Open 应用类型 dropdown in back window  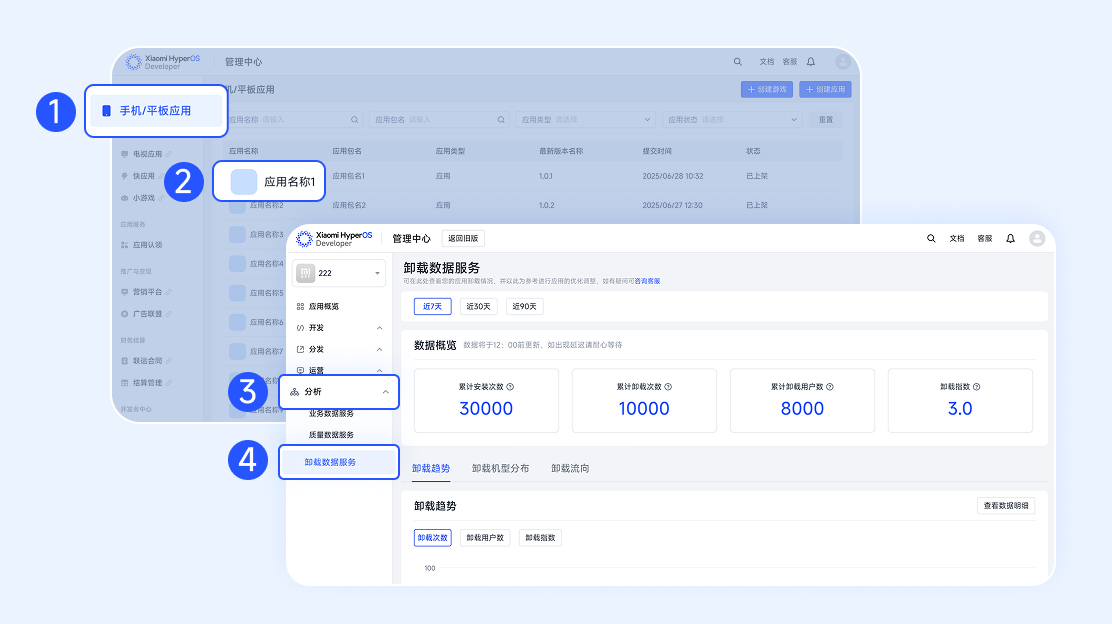point(585,120)
